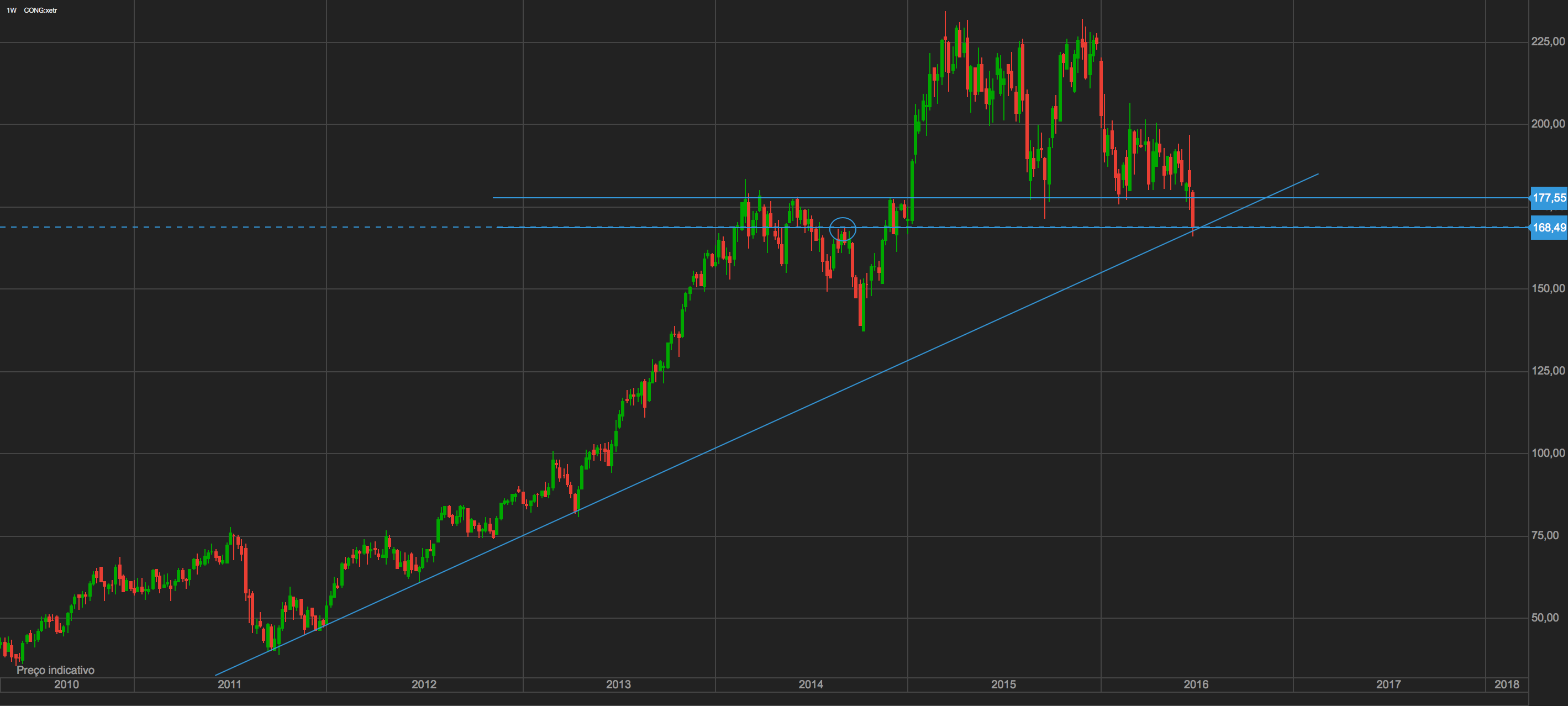Click the Preço indicativo label
Screen dimensions: 1568x706
pyautogui.click(x=55, y=670)
